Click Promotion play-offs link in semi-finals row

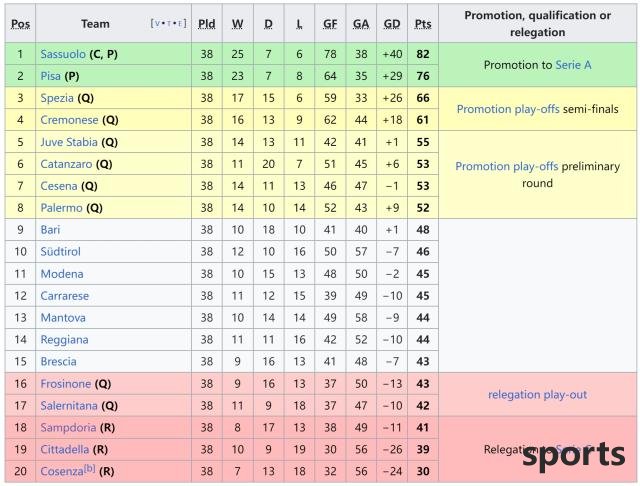point(508,109)
